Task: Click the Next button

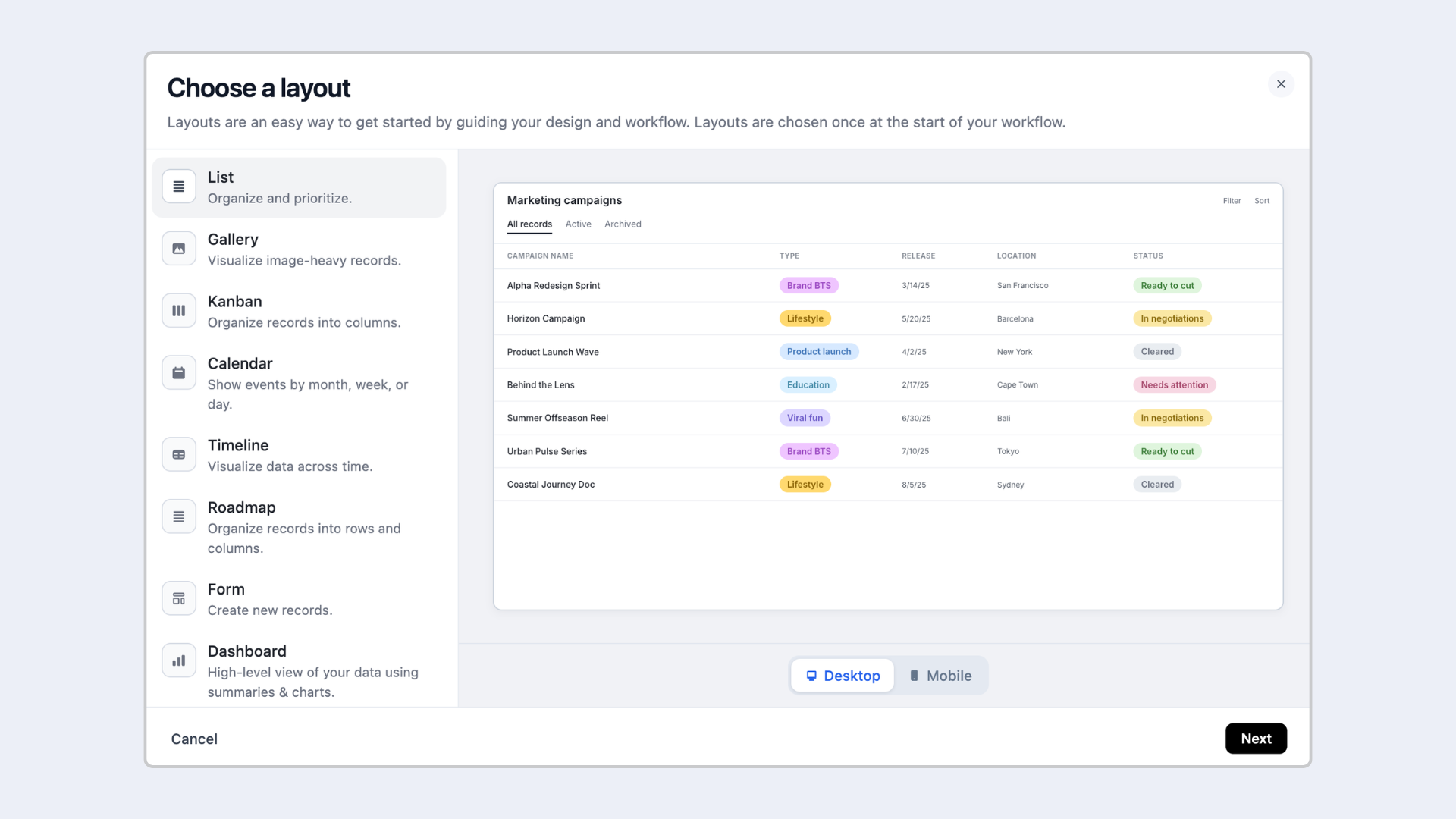Action: coord(1256,739)
